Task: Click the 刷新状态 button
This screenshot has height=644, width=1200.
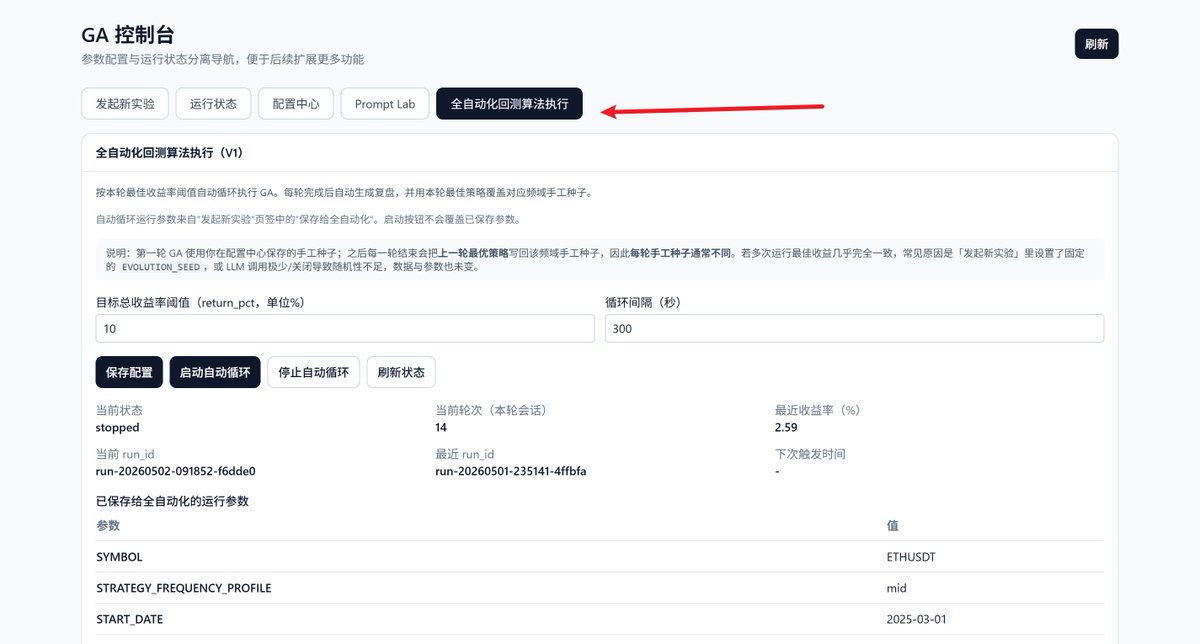Action: (401, 372)
